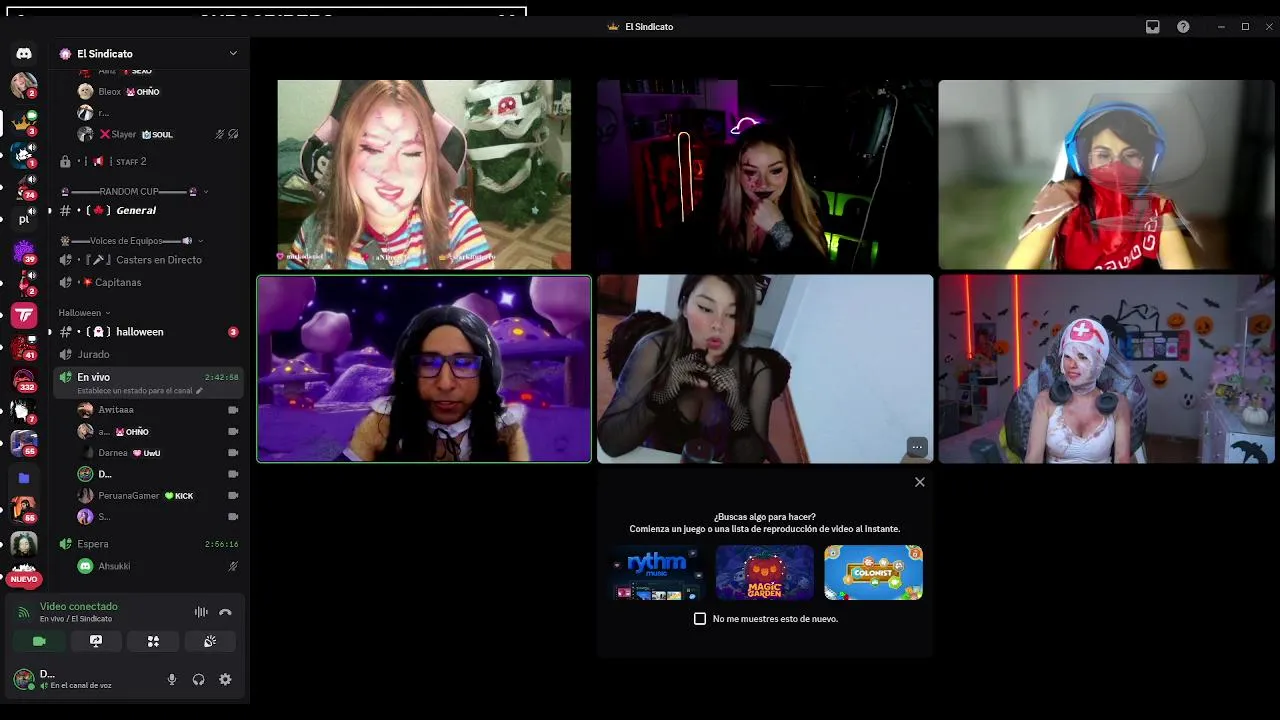Viewport: 1280px width, 720px height.
Task: Join the Jurado voice channel
Action: click(x=150, y=354)
